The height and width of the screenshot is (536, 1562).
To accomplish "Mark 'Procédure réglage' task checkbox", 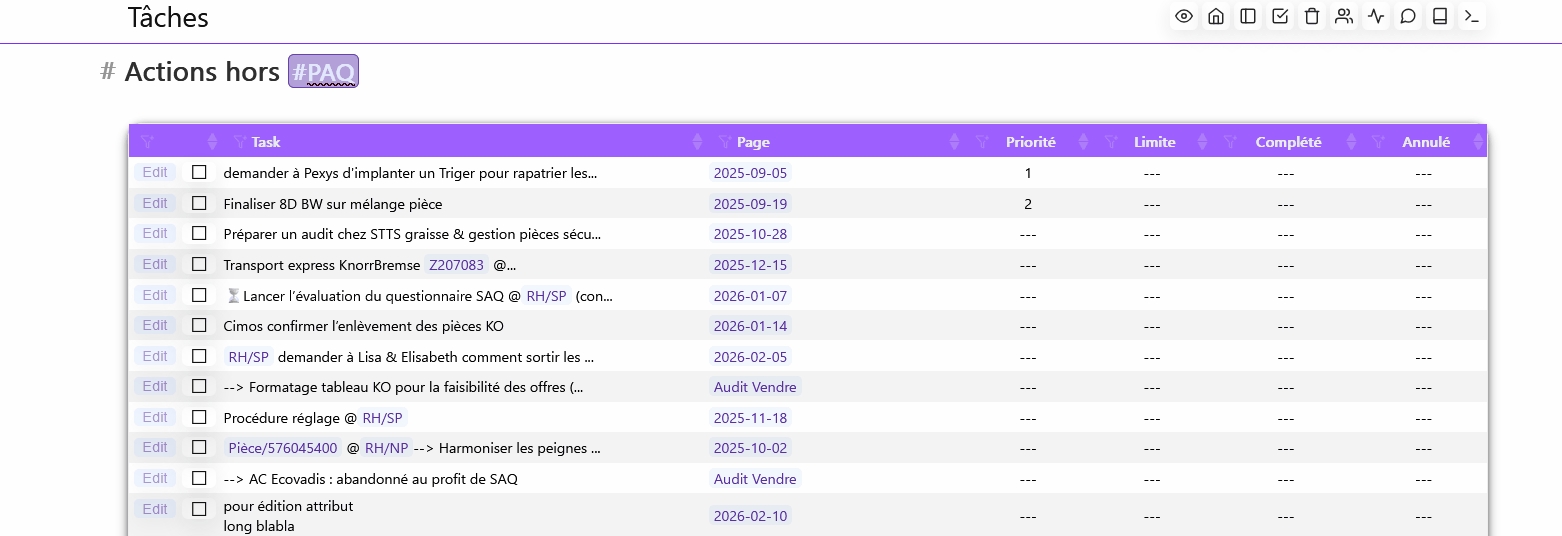I will pos(199,417).
